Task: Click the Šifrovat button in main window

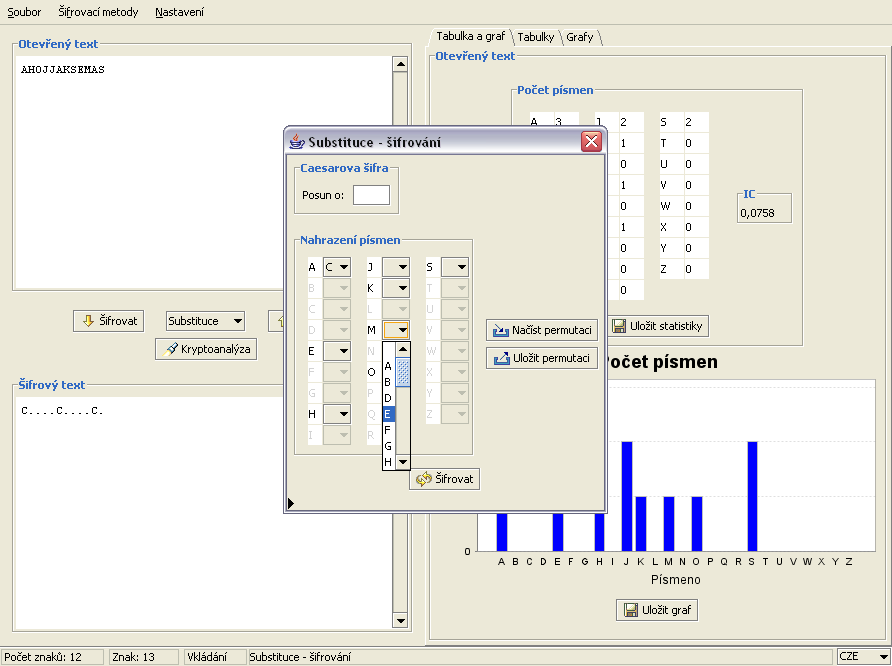Action: click(x=109, y=321)
